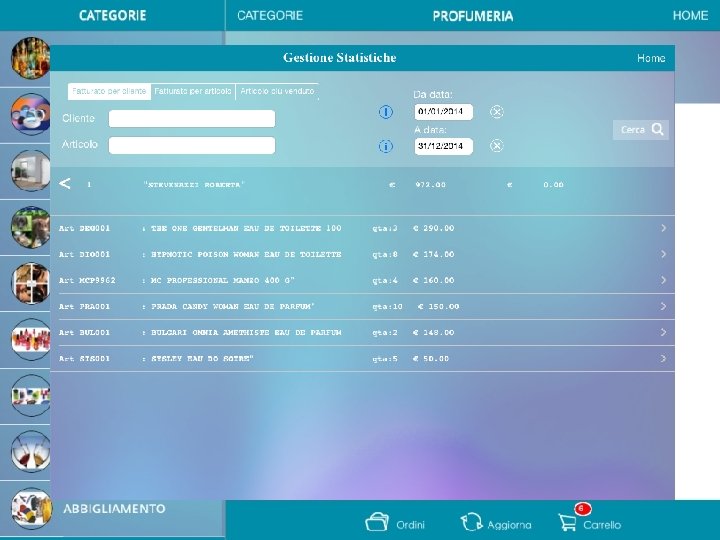Screen dimensions: 720x540
Task: Click the Aggiorna refresh icon
Action: pyautogui.click(x=472, y=522)
